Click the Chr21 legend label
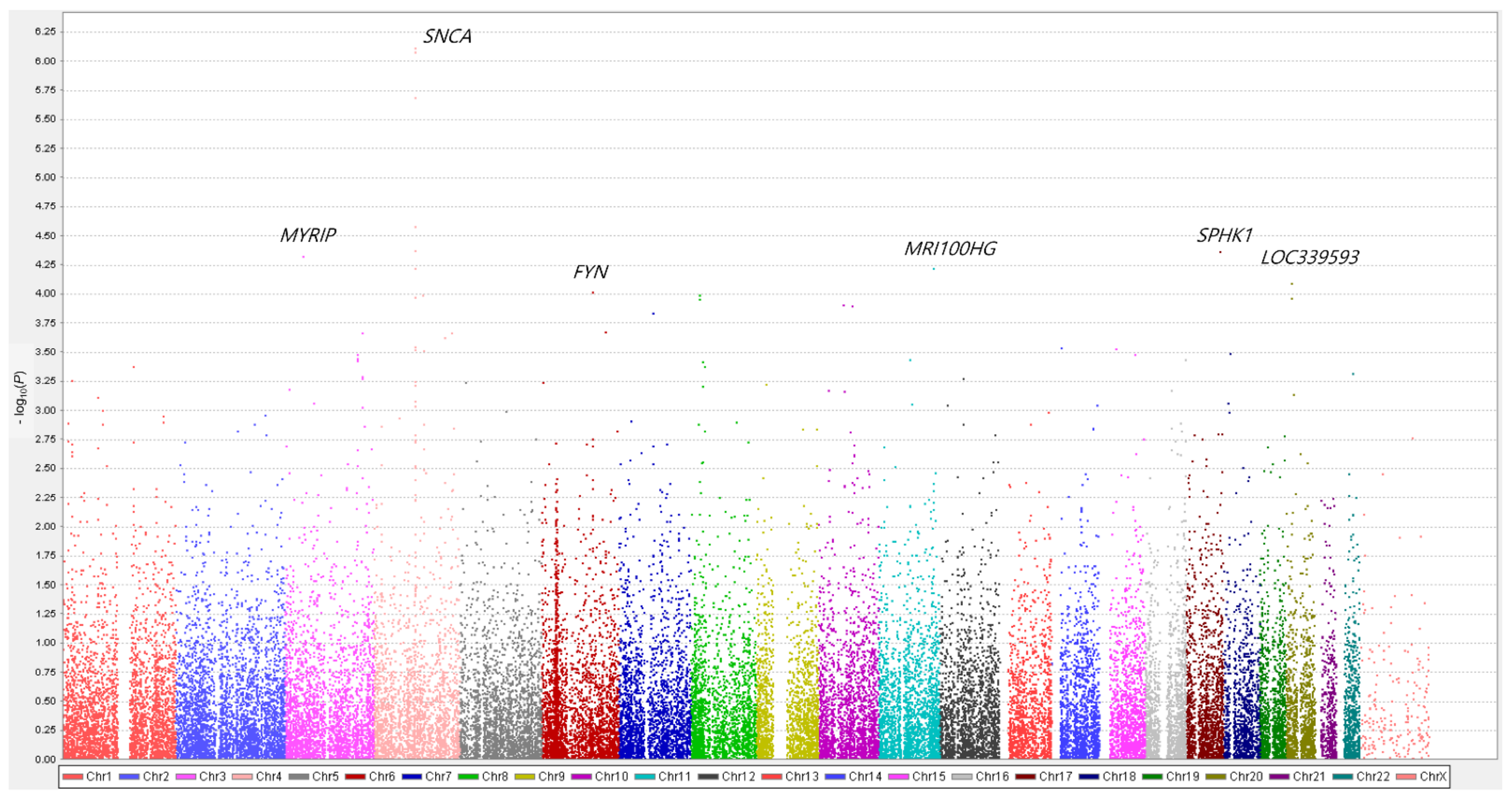Viewport: 1512px width, 803px height. tap(1309, 777)
